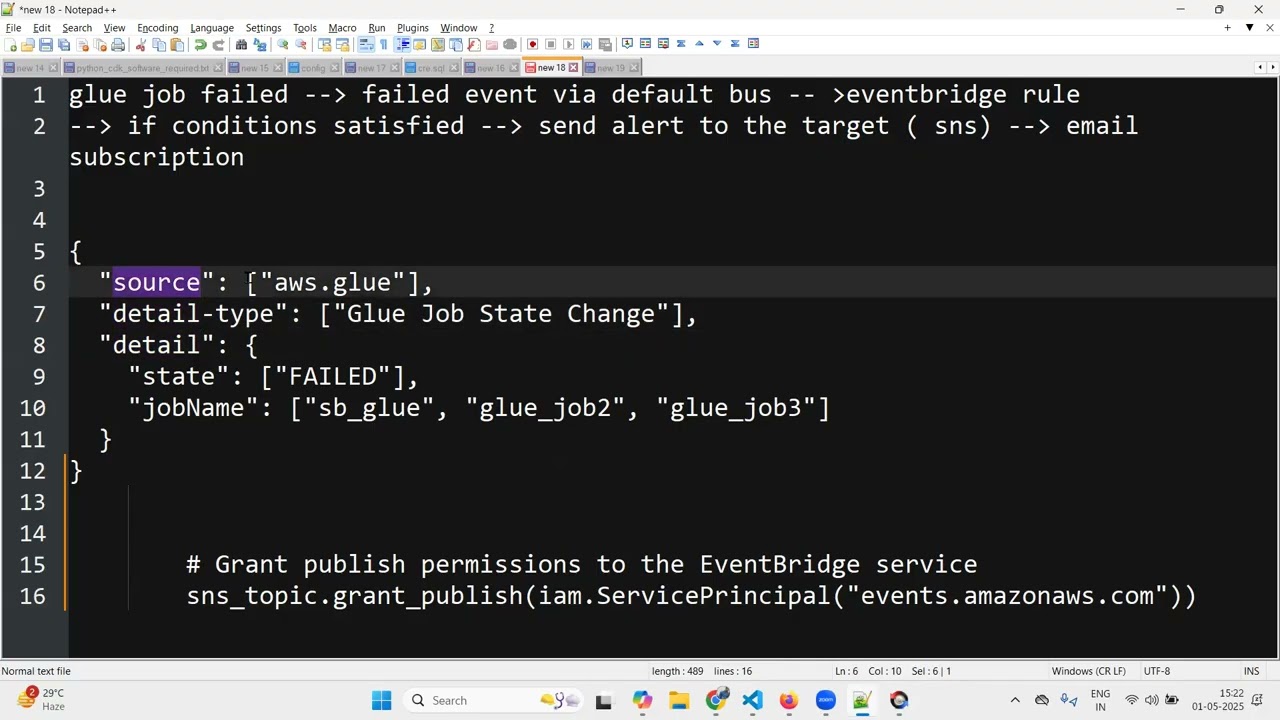This screenshot has height=720, width=1280.
Task: Save the current file via toolbar
Action: coord(46,45)
